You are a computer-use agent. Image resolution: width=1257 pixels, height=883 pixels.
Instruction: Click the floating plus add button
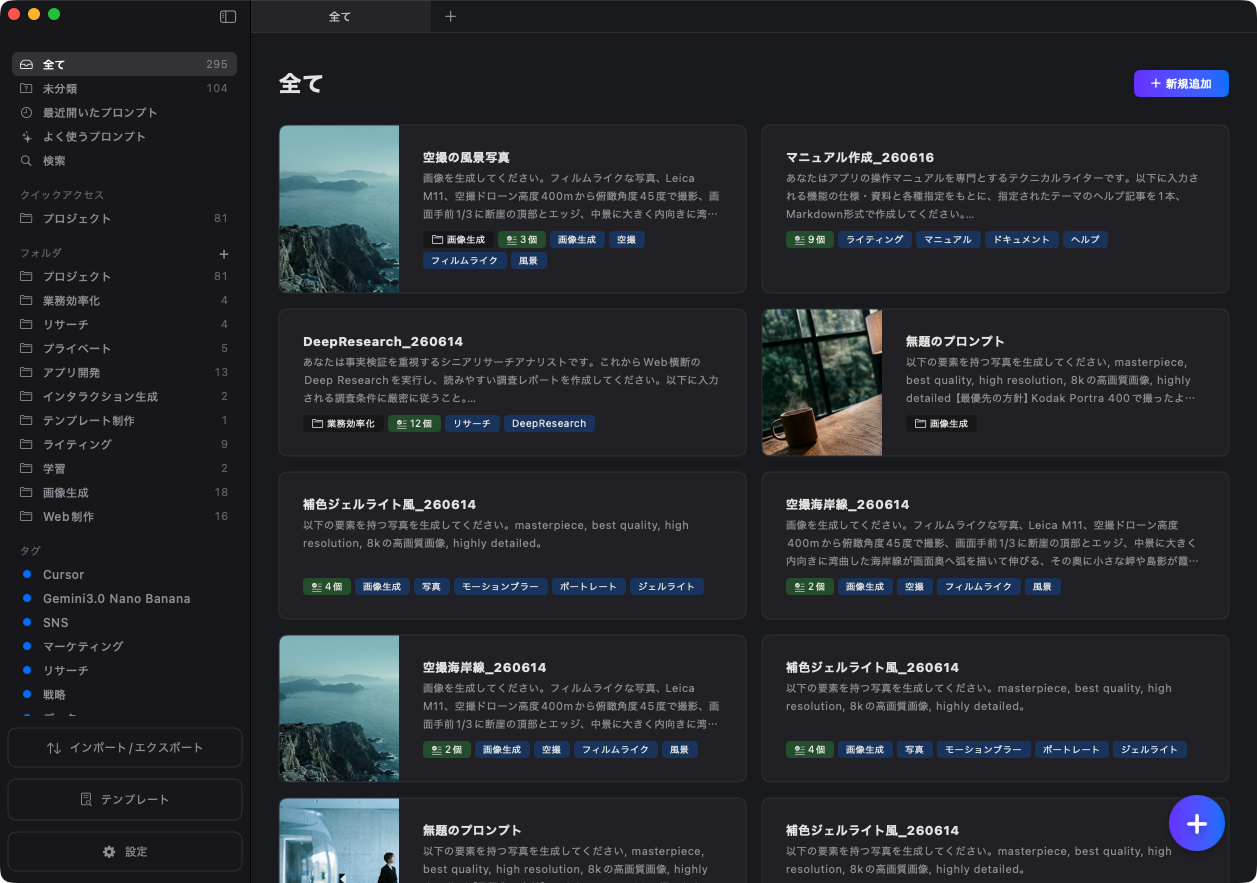click(1197, 823)
